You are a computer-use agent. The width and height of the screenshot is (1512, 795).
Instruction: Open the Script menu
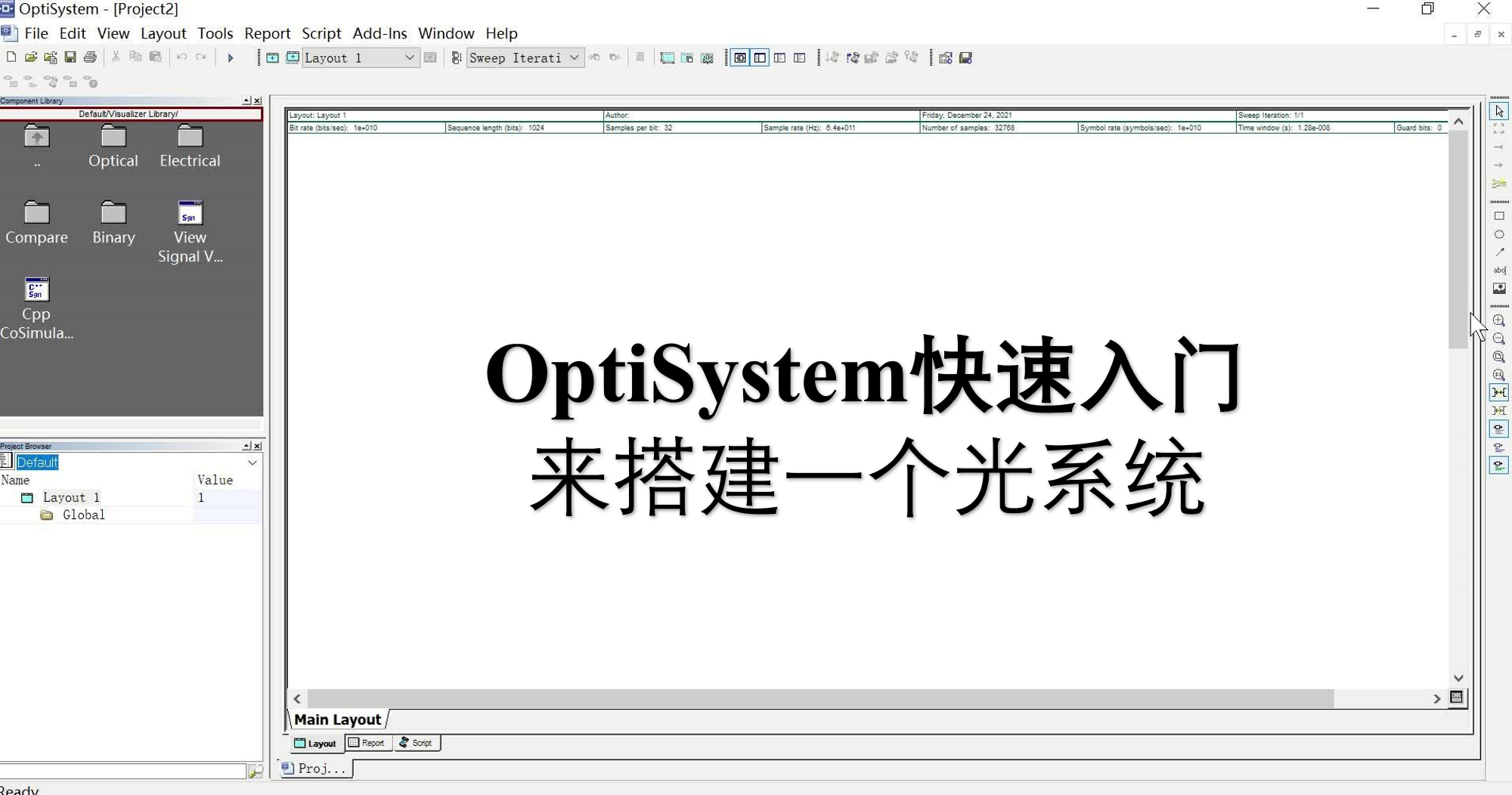tap(321, 33)
